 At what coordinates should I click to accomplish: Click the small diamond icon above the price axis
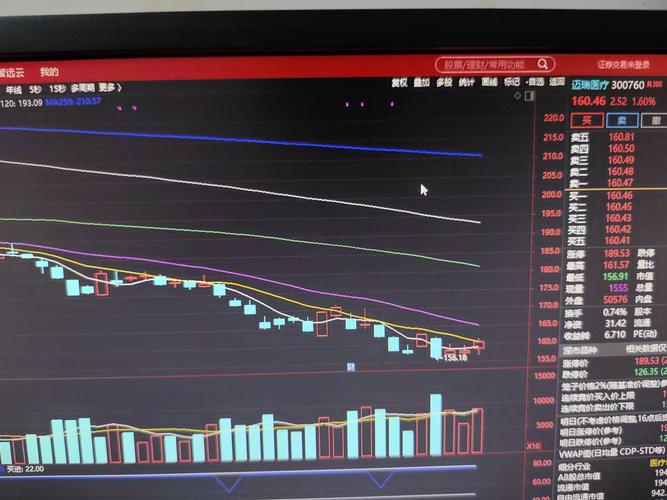click(x=518, y=96)
